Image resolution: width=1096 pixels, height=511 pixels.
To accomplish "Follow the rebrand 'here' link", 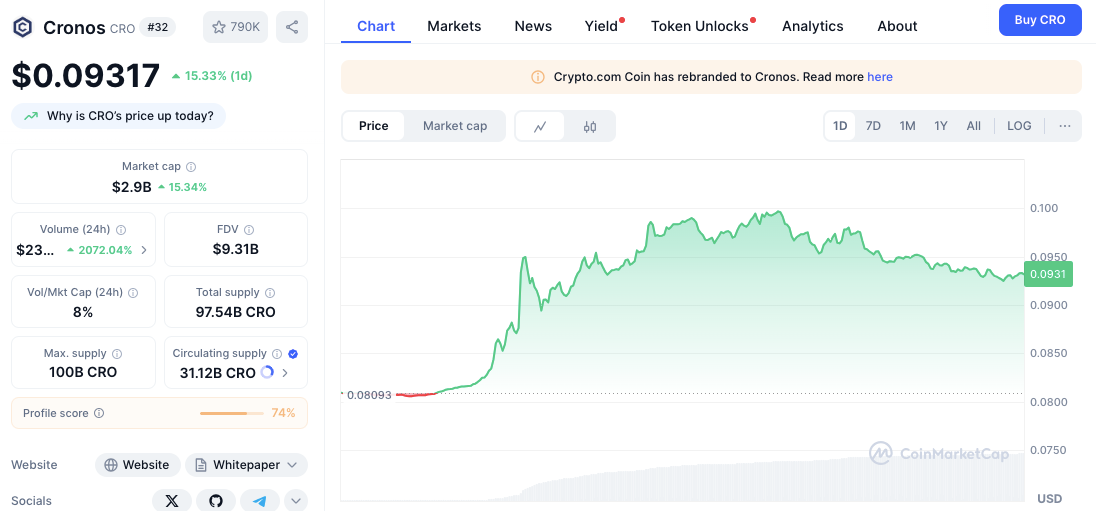I will click(x=880, y=77).
